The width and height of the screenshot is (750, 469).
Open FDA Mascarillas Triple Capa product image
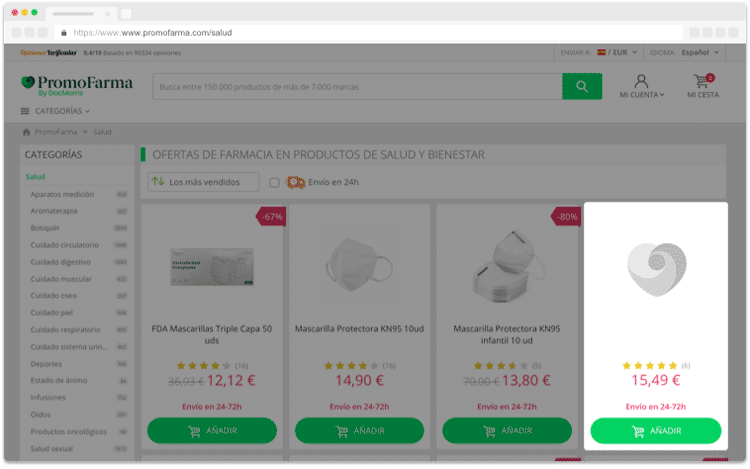click(x=212, y=266)
